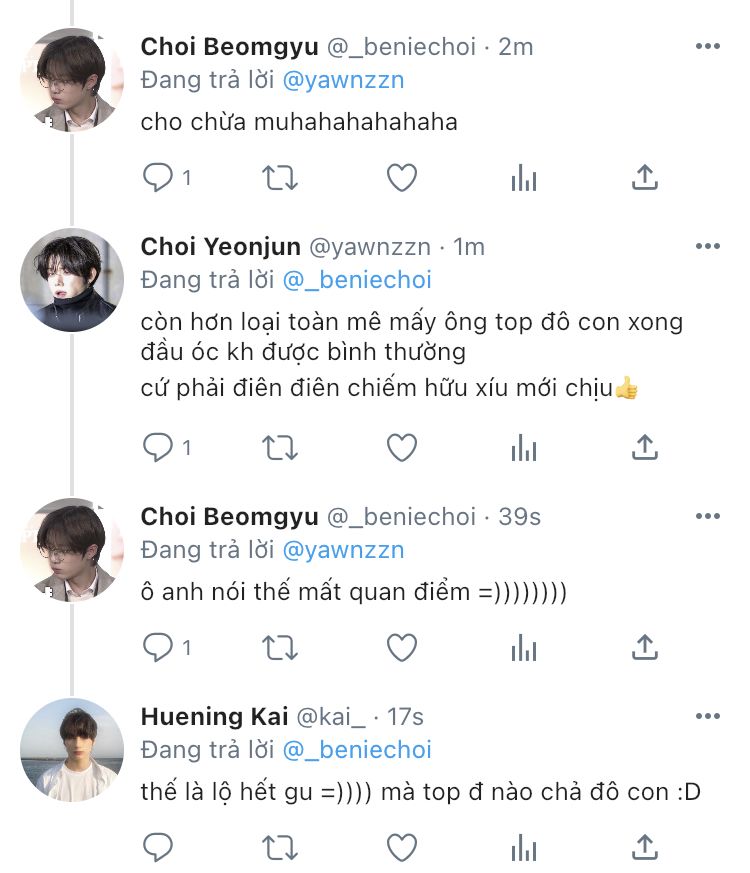Open @yawnzzn mention link in first tweet

point(344,80)
